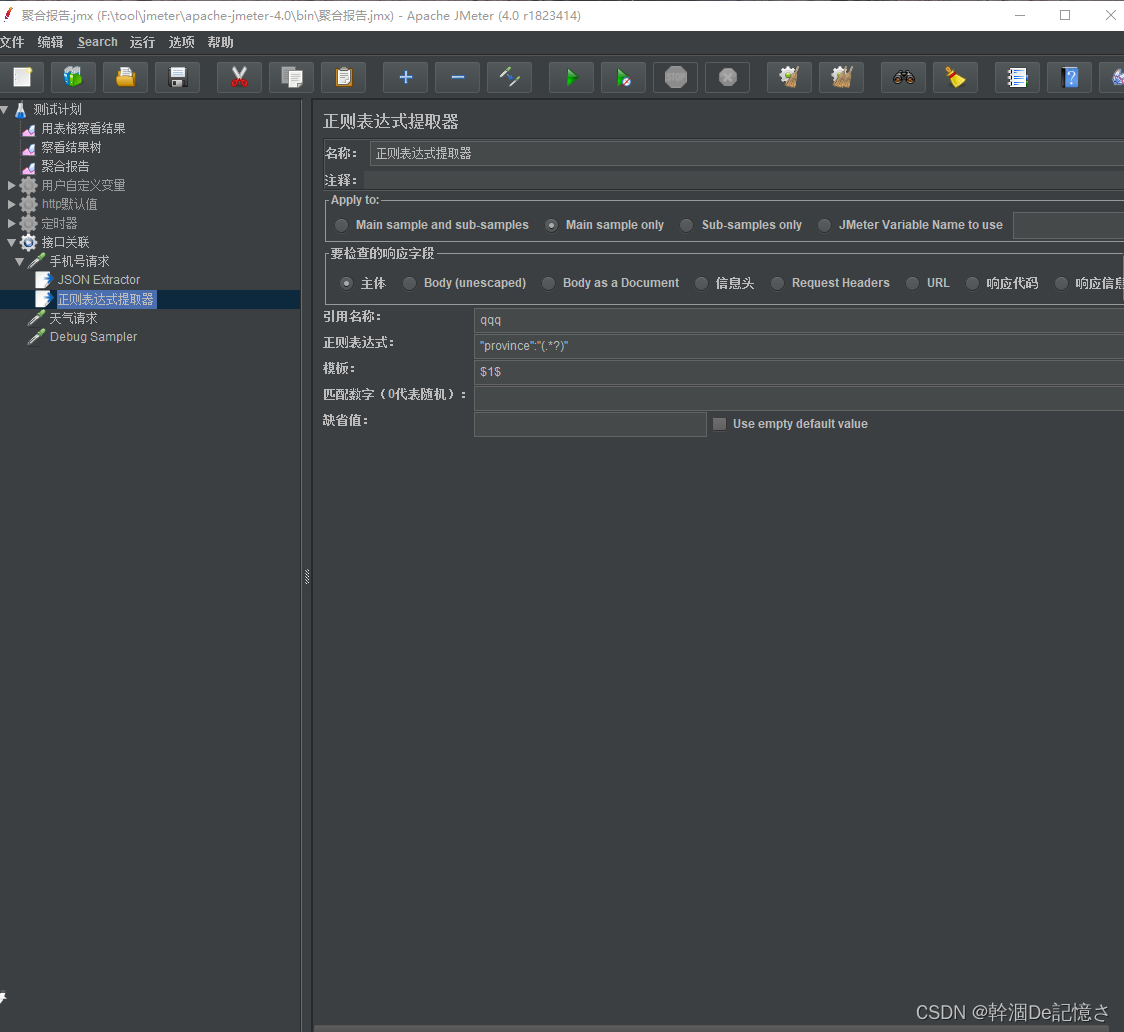The image size is (1124, 1032).
Task: Click the Toggle enable/disable icon
Action: click(510, 77)
